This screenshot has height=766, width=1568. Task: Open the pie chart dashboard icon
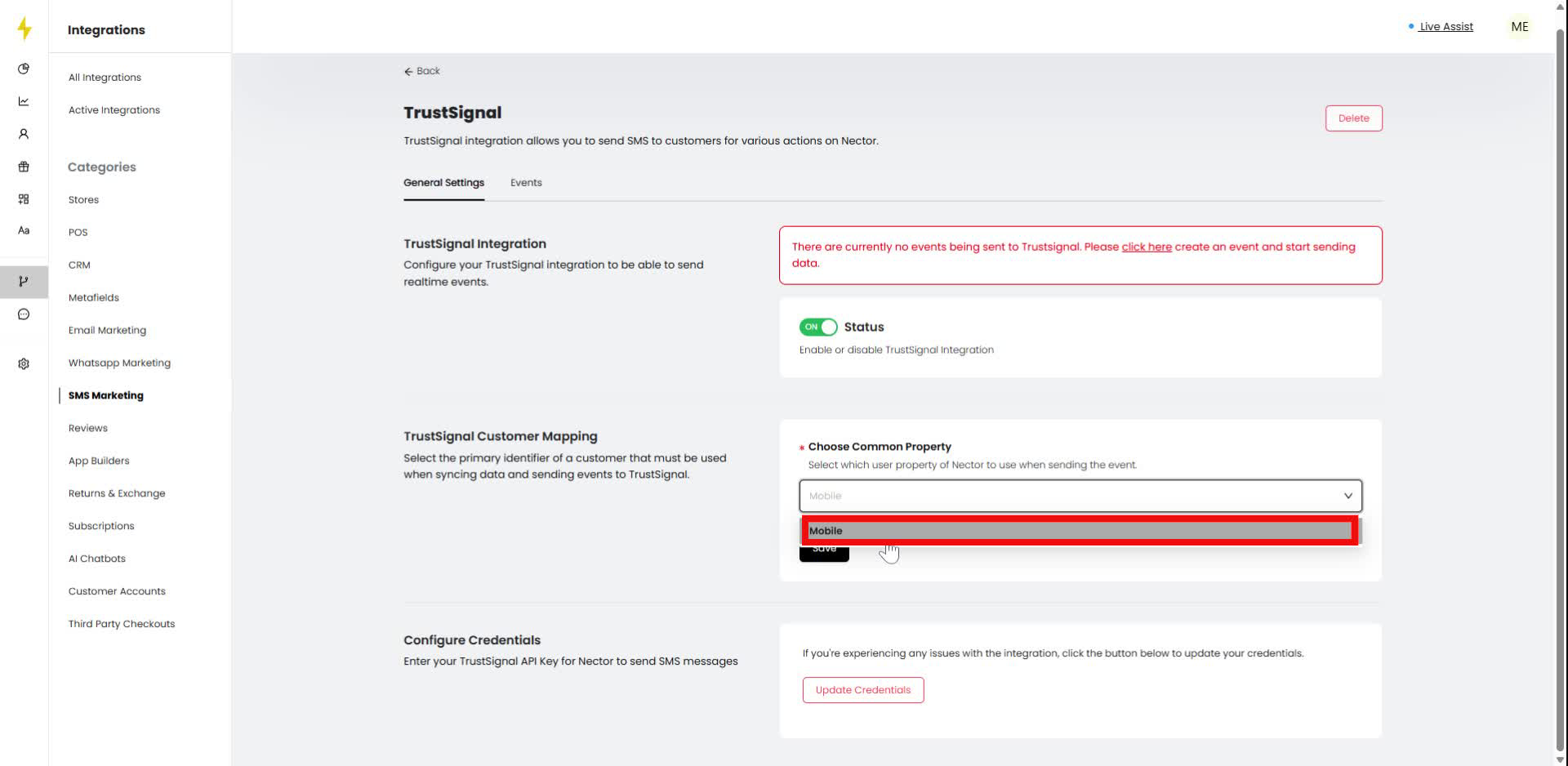(x=24, y=69)
